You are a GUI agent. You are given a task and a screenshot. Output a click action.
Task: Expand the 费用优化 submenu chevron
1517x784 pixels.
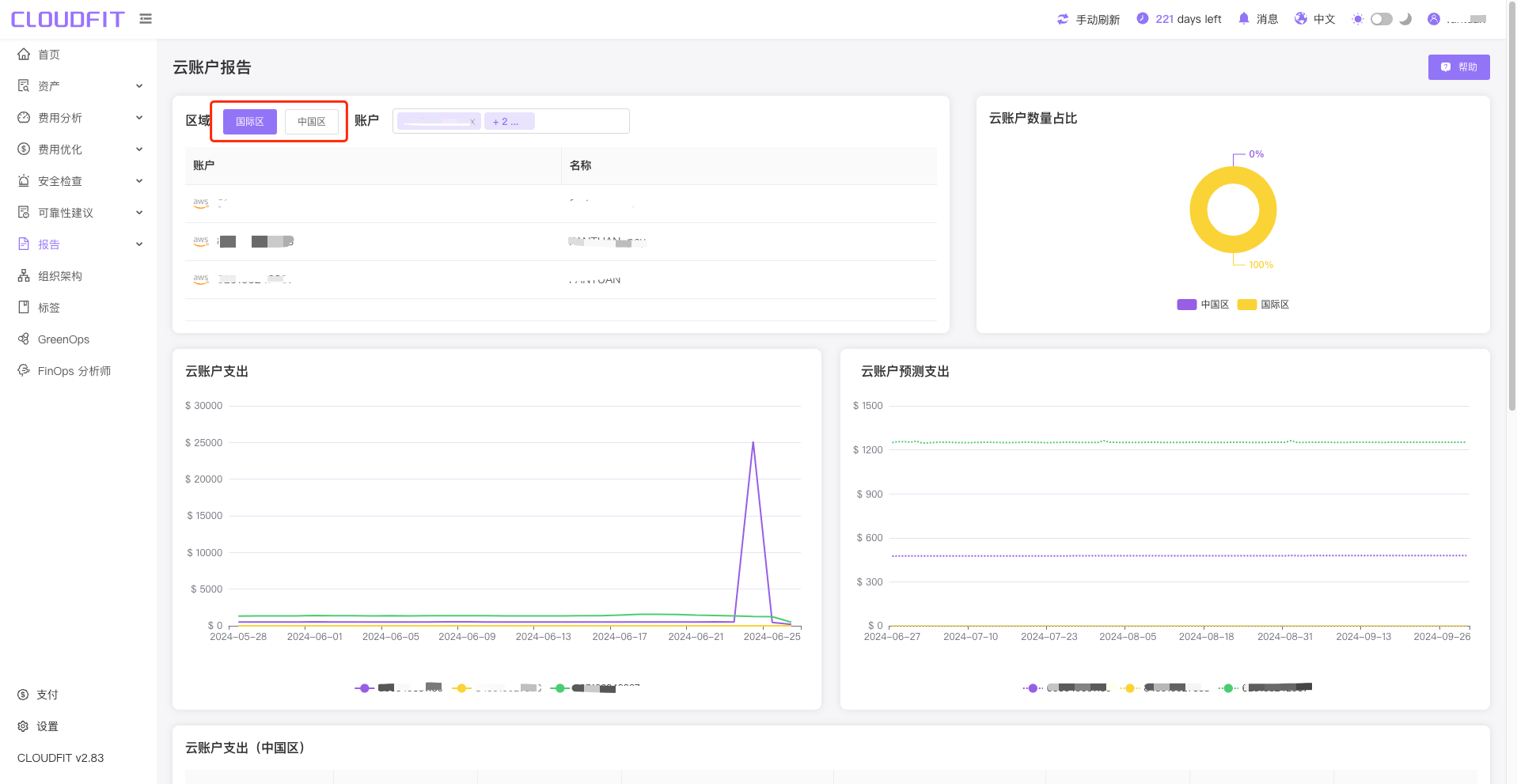[139, 149]
